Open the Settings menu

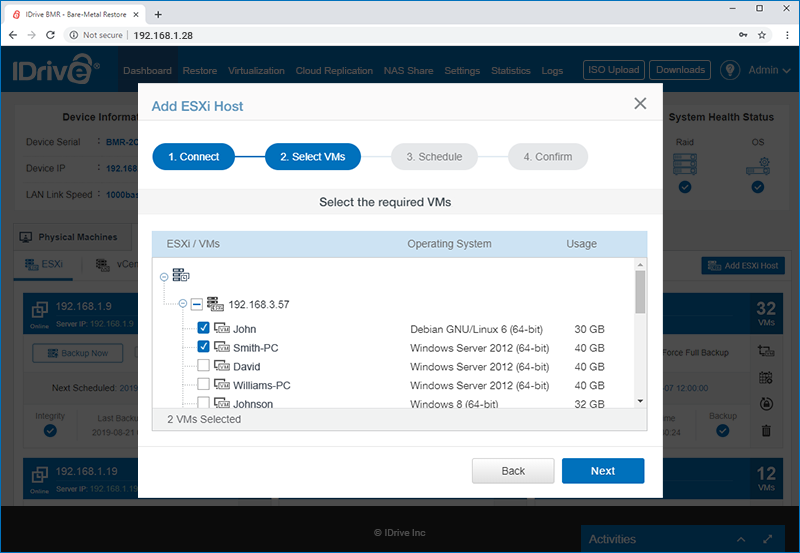(x=462, y=70)
